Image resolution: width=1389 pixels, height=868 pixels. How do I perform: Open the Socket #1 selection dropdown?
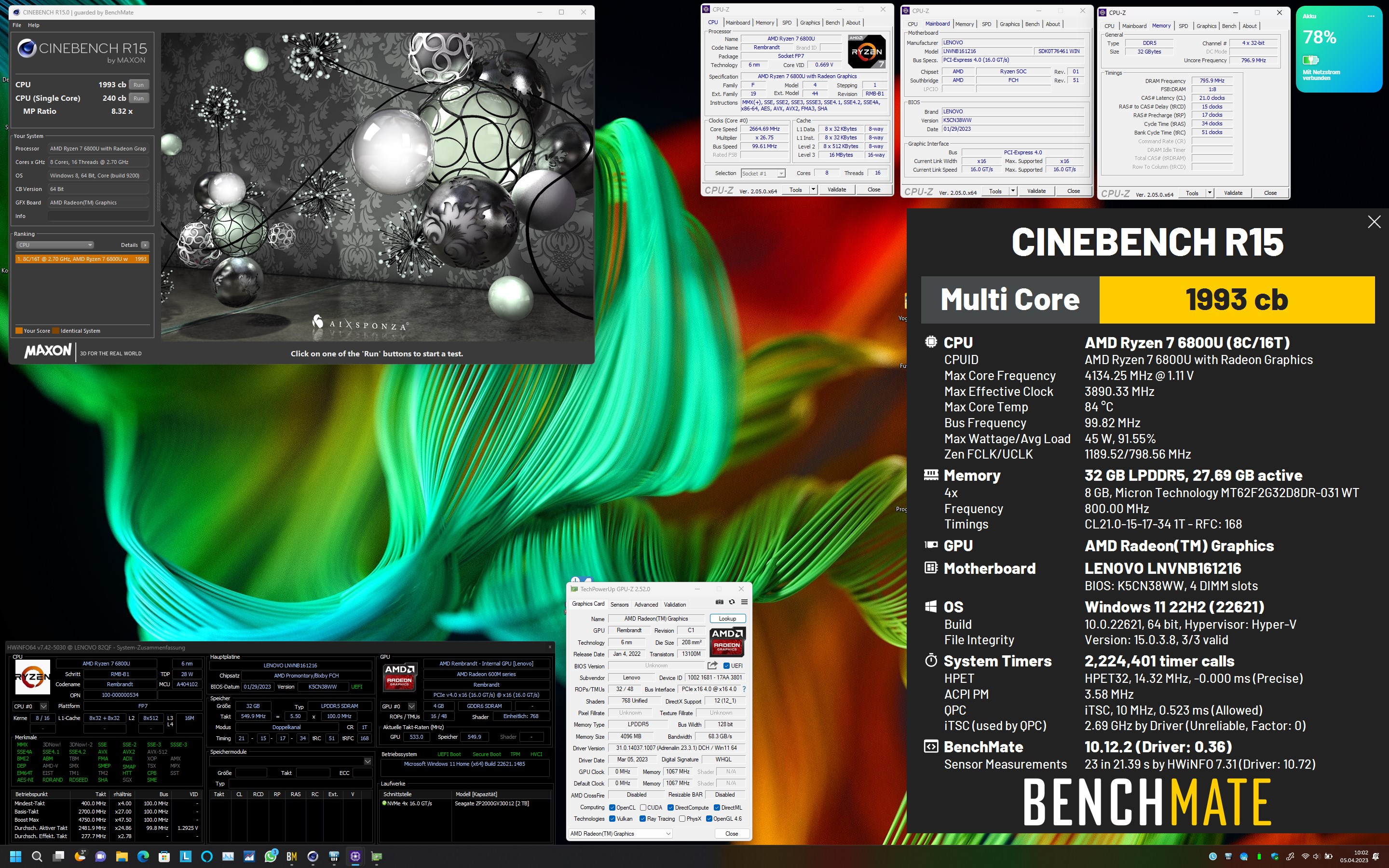pos(763,174)
